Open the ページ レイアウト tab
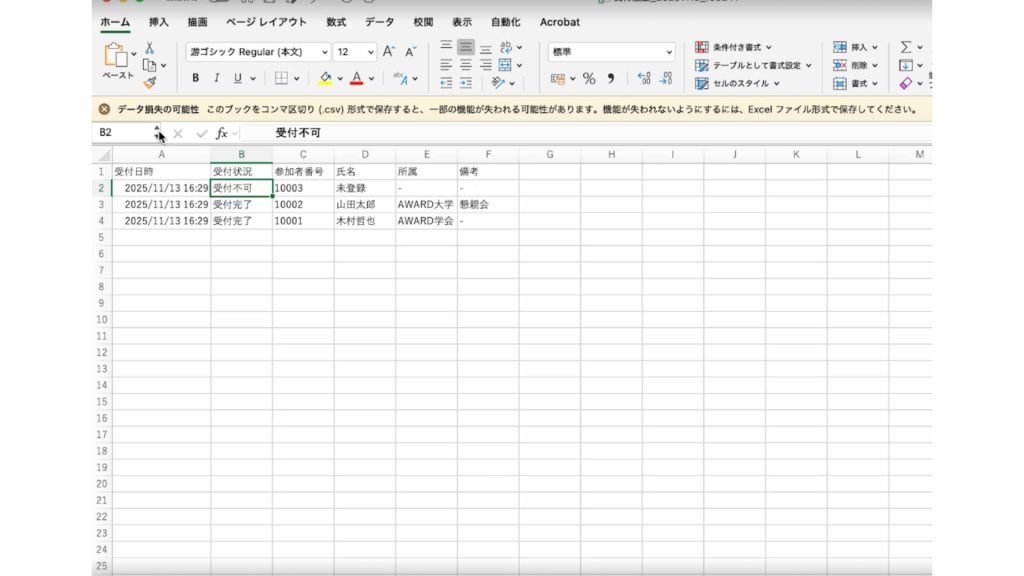Viewport: 1024px width, 576px height. 267,21
